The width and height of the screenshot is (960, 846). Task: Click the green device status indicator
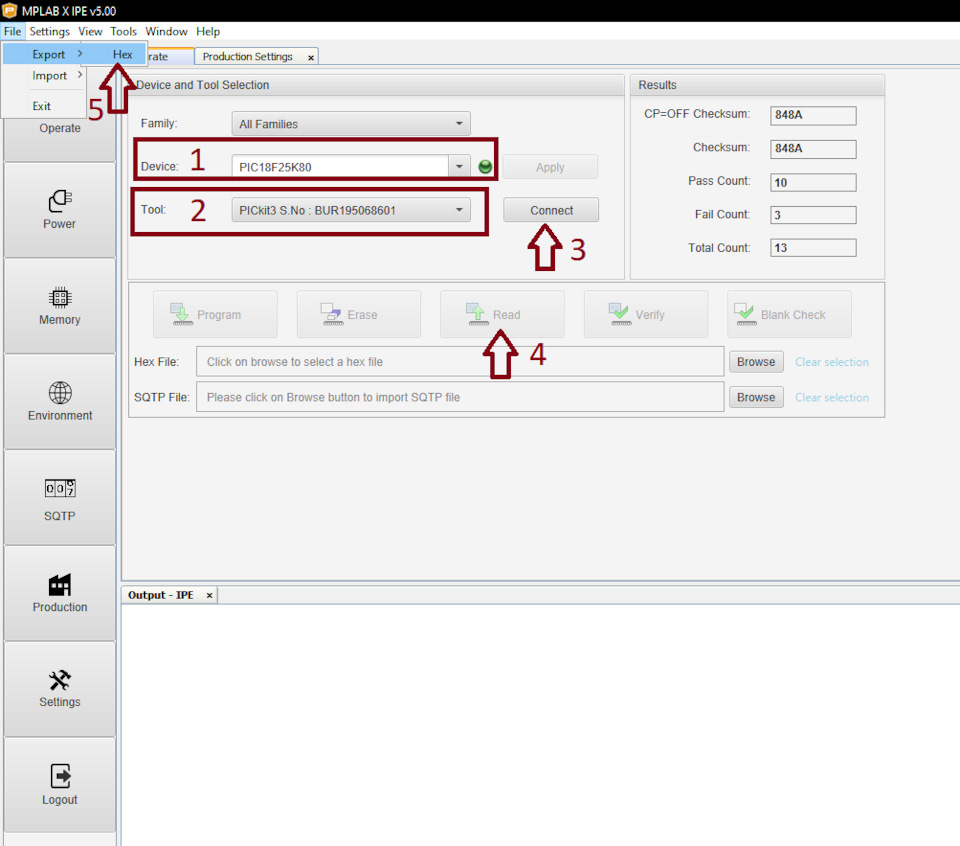[485, 167]
